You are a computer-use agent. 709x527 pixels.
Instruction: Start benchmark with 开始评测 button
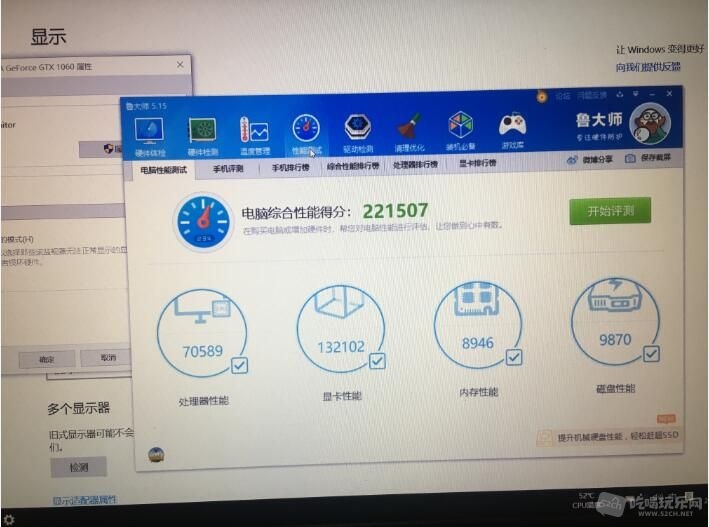pos(610,211)
